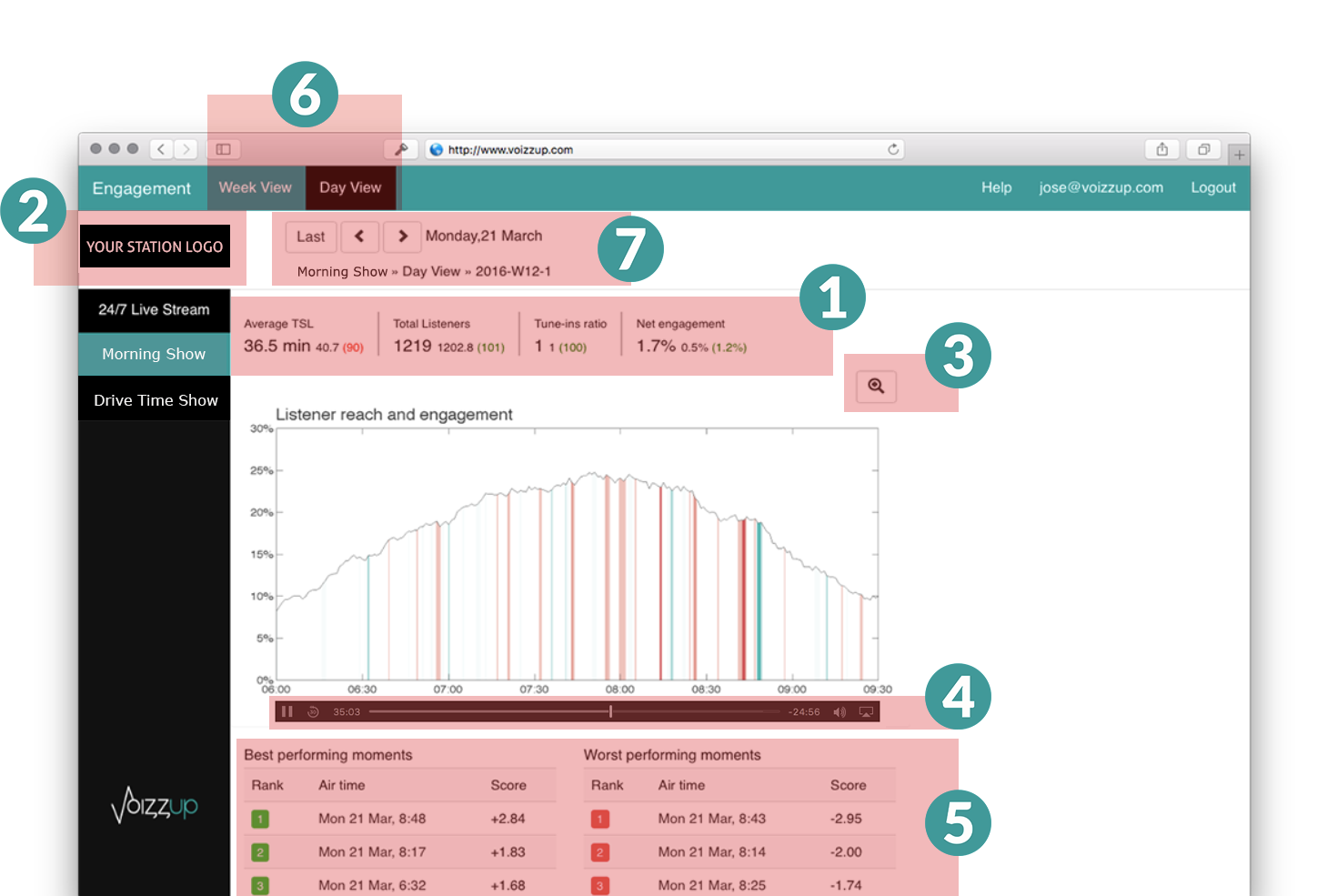Click the magnifier zoom icon above chart
The height and width of the screenshot is (896, 1317).
click(x=876, y=386)
